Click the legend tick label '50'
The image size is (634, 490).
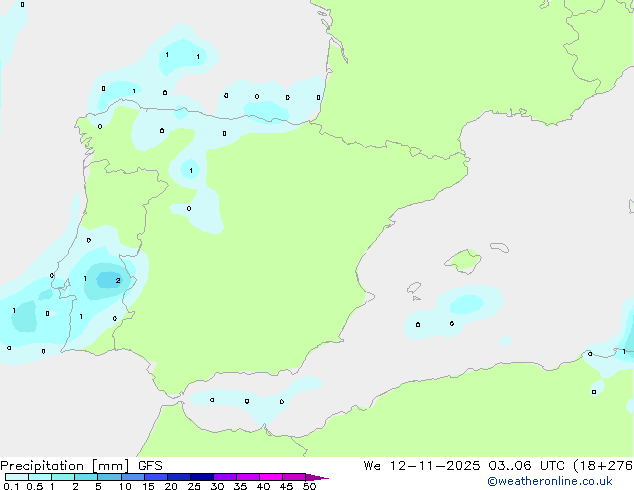[309, 486]
